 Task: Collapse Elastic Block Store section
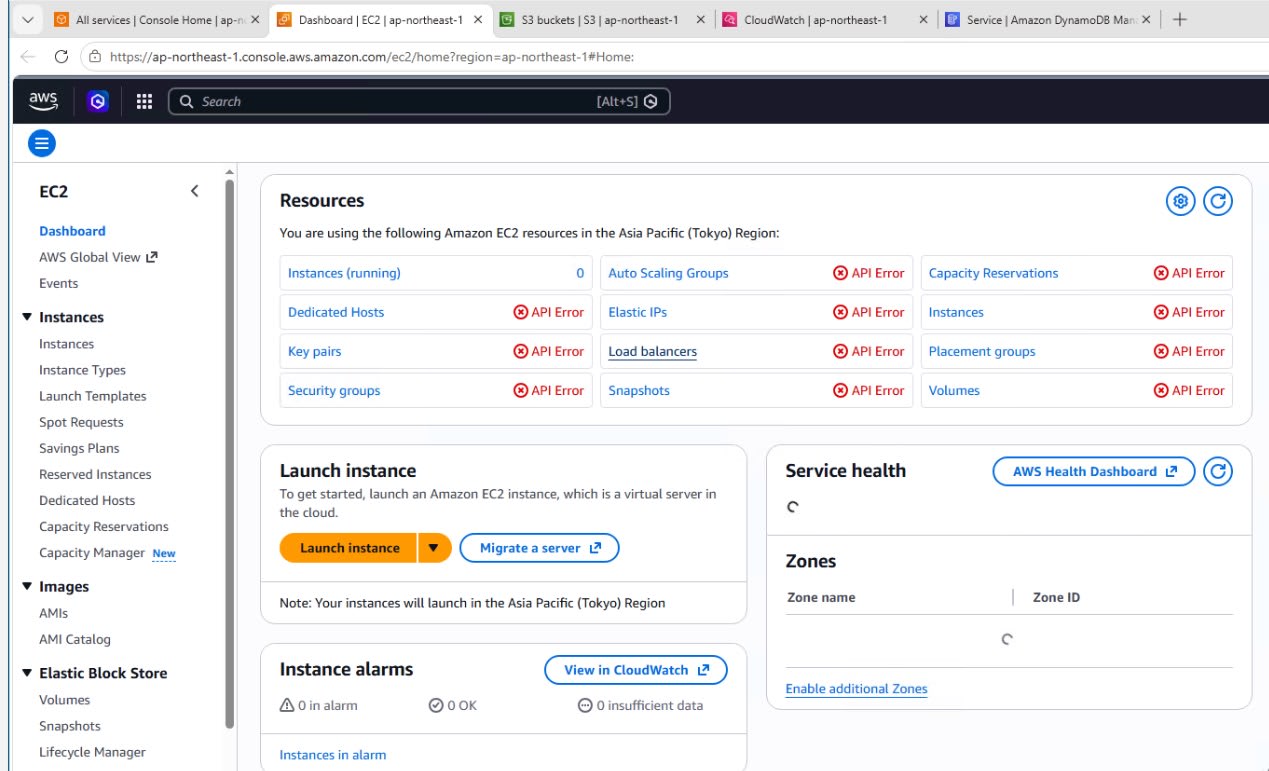pos(27,673)
